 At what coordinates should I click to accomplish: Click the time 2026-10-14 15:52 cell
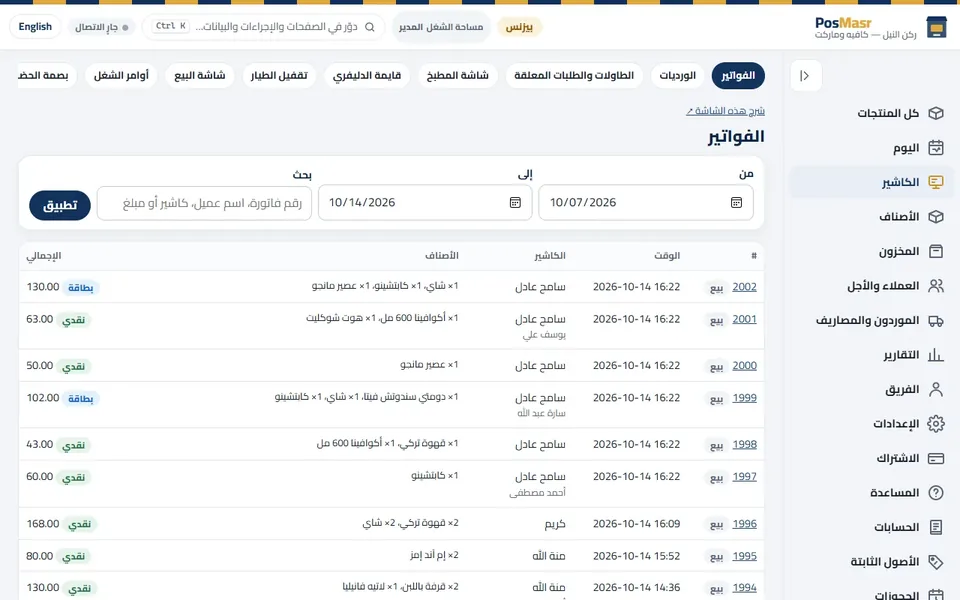click(636, 556)
